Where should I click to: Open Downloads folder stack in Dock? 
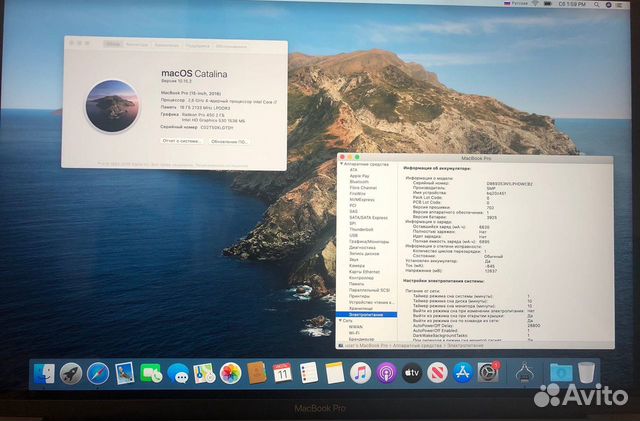coord(561,372)
